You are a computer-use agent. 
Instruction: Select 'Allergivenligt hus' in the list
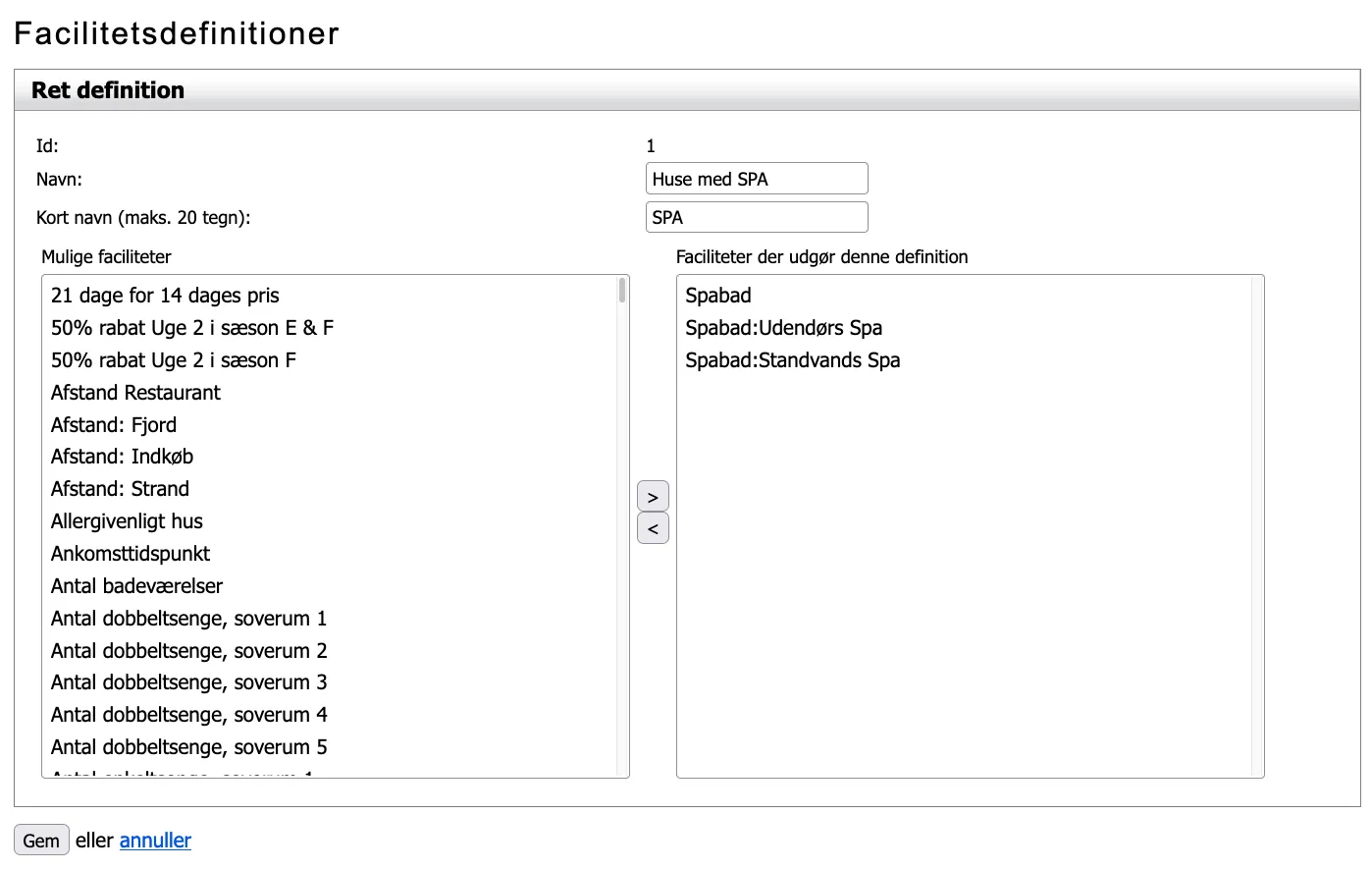click(127, 521)
